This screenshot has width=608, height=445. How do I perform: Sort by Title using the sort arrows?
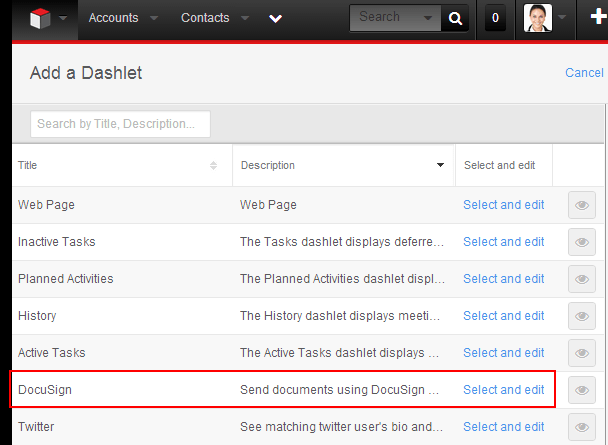pos(213,166)
